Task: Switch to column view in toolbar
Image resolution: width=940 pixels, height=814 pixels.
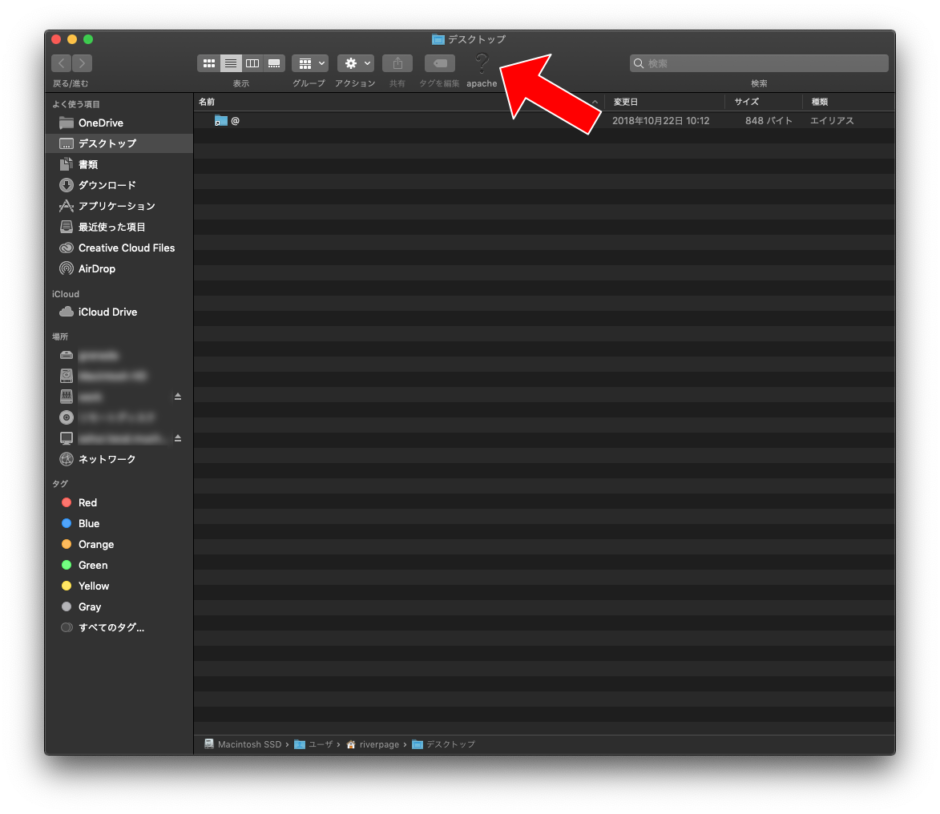Action: coord(253,63)
